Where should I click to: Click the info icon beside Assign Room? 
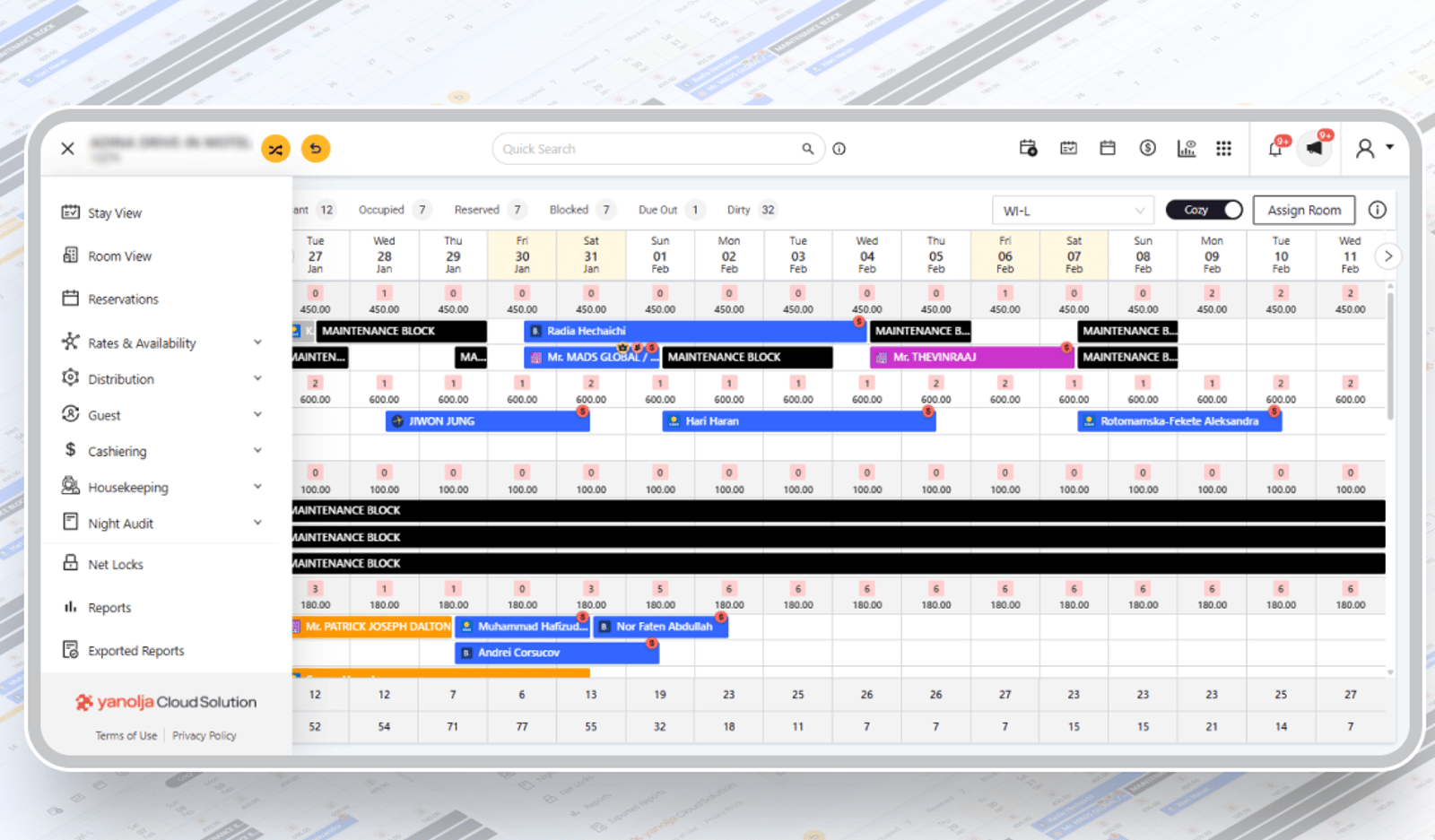coord(1378,210)
